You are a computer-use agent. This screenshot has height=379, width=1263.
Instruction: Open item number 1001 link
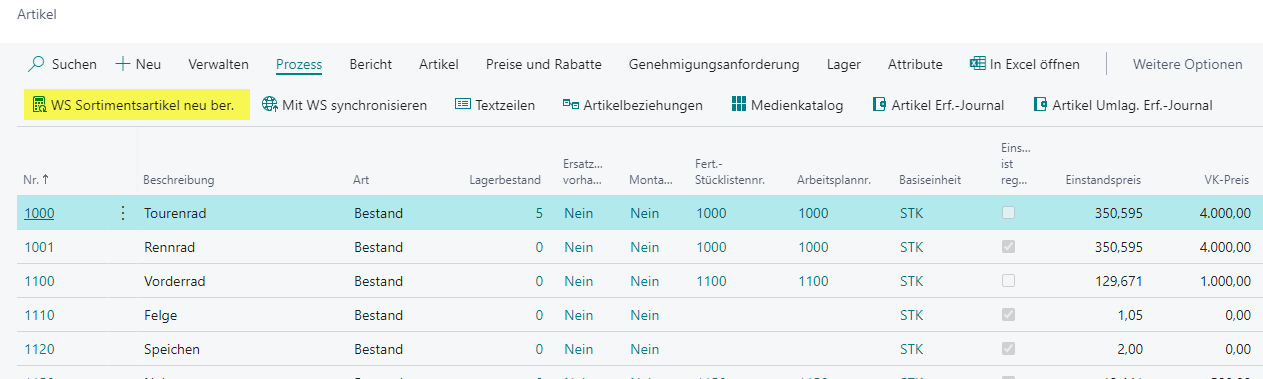coord(39,247)
